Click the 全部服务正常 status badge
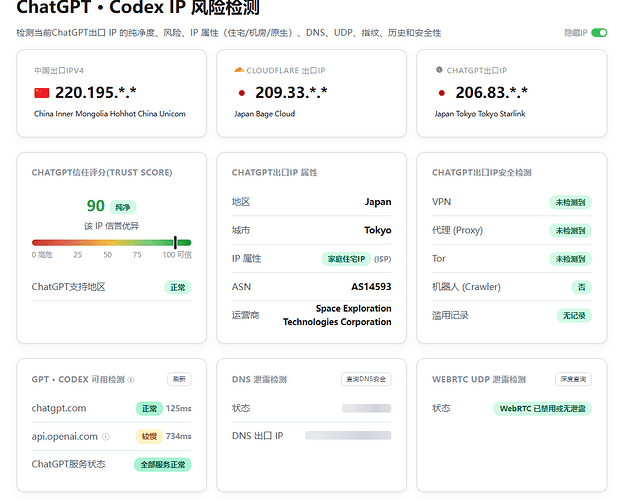The width and height of the screenshot is (643, 500). pos(163,465)
